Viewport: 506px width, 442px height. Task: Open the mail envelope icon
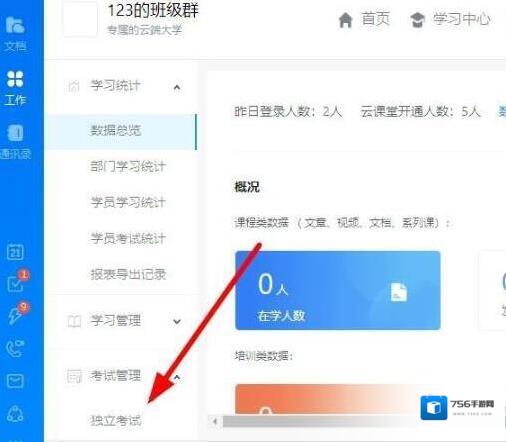point(15,381)
